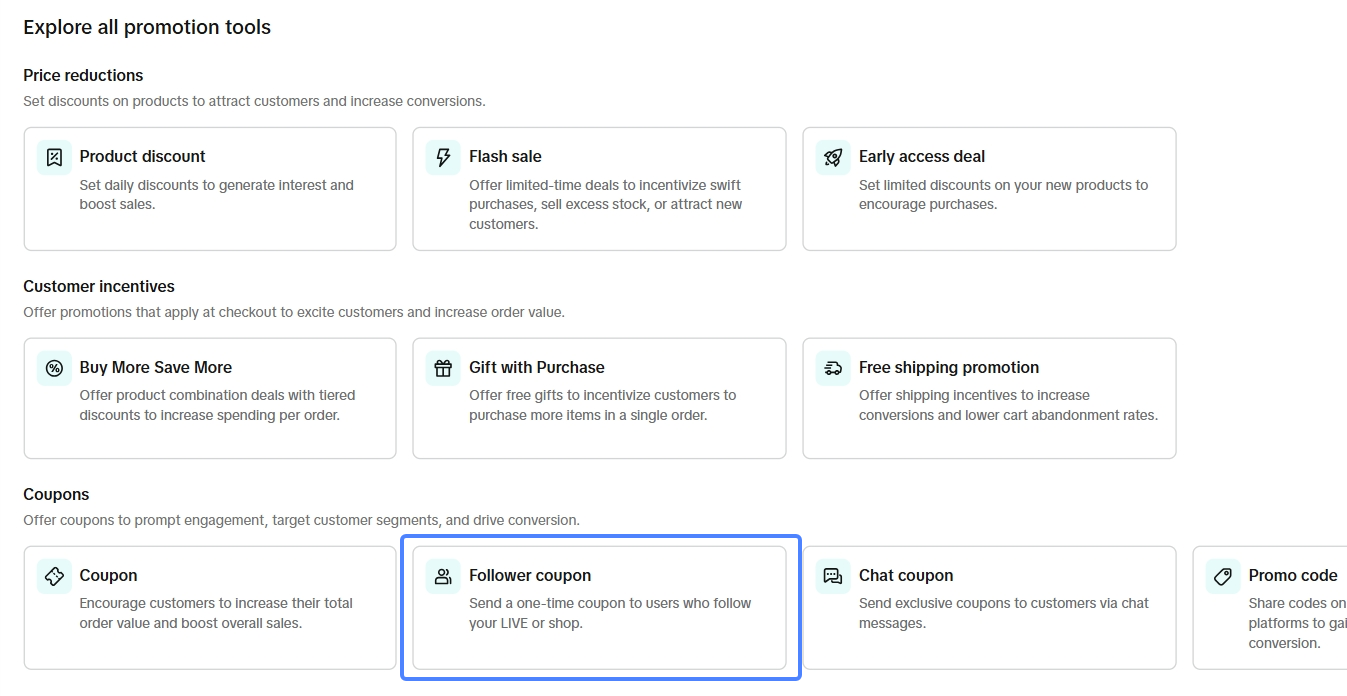Click the Free shipping truck icon
Image resolution: width=1347 pixels, height=696 pixels.
(833, 368)
